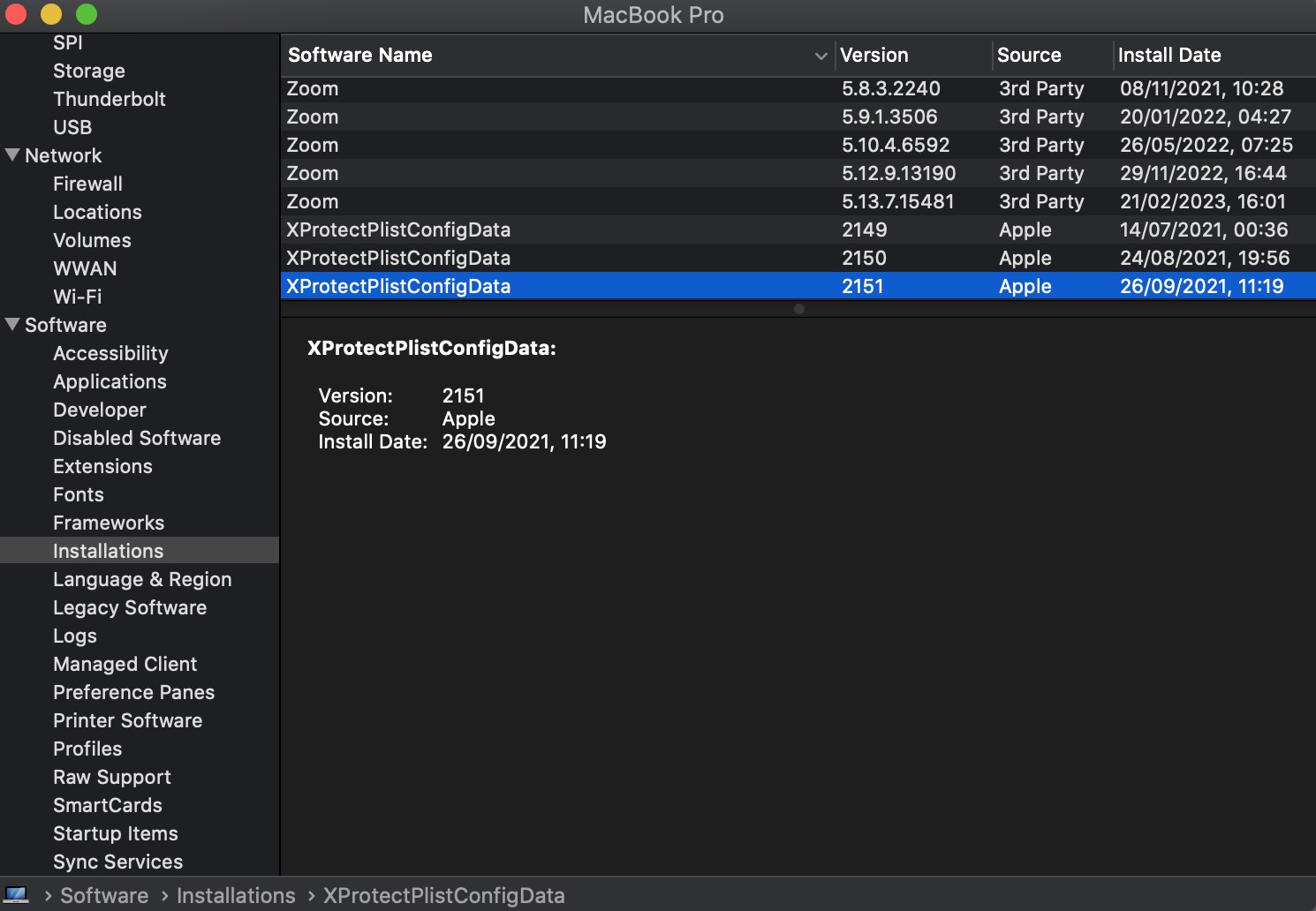The width and height of the screenshot is (1316, 911).
Task: Select the Zoom 5.12.9.13190 row
Action: point(798,173)
